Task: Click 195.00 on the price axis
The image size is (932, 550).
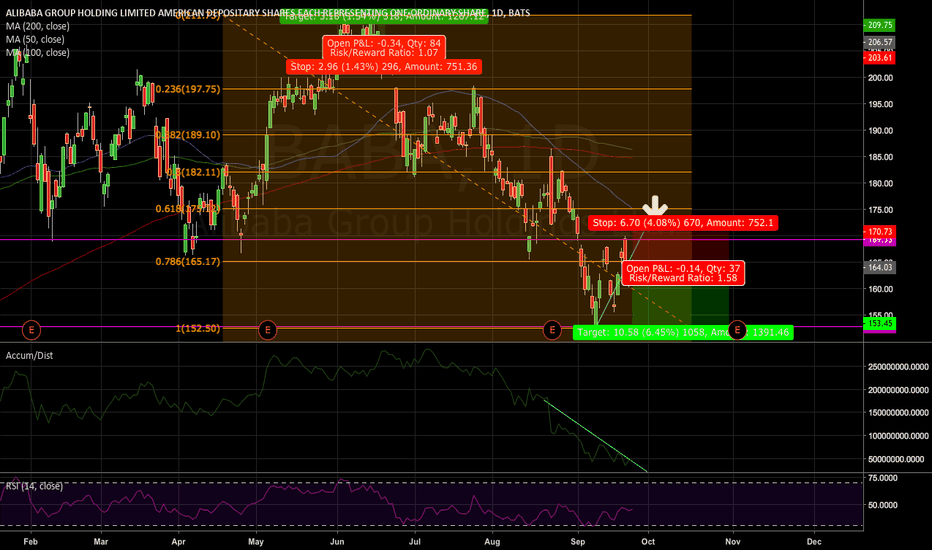Action: [880, 104]
